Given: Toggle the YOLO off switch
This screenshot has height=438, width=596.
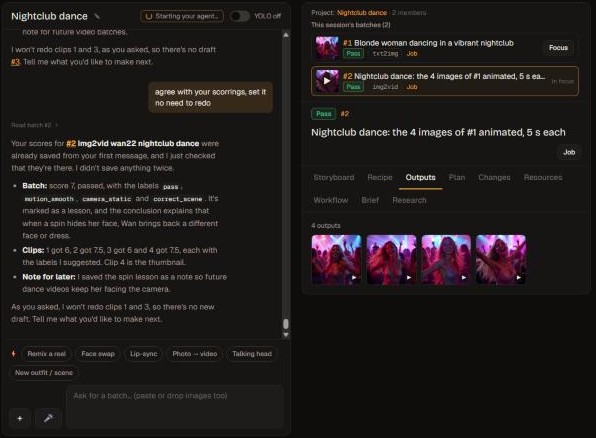Looking at the screenshot, I should [240, 16].
